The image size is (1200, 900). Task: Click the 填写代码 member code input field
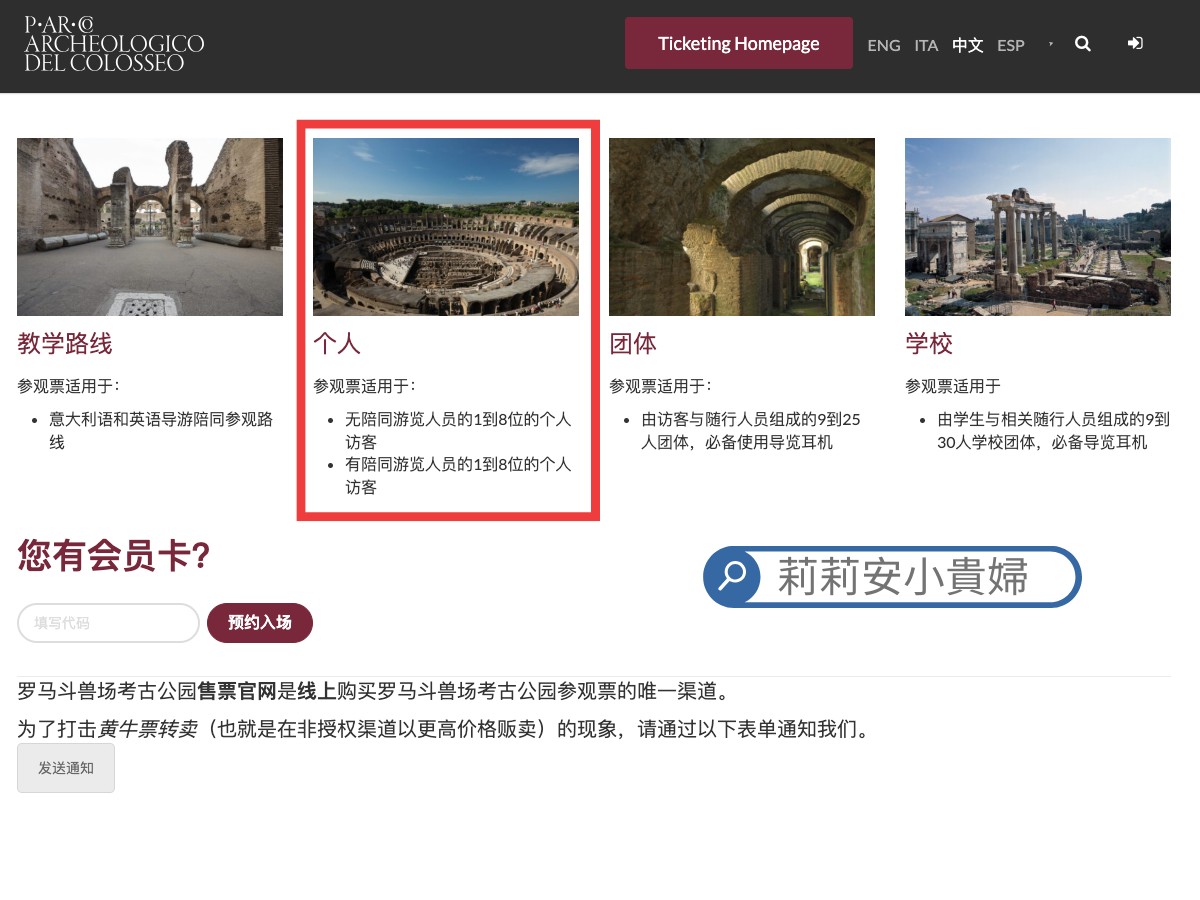107,622
